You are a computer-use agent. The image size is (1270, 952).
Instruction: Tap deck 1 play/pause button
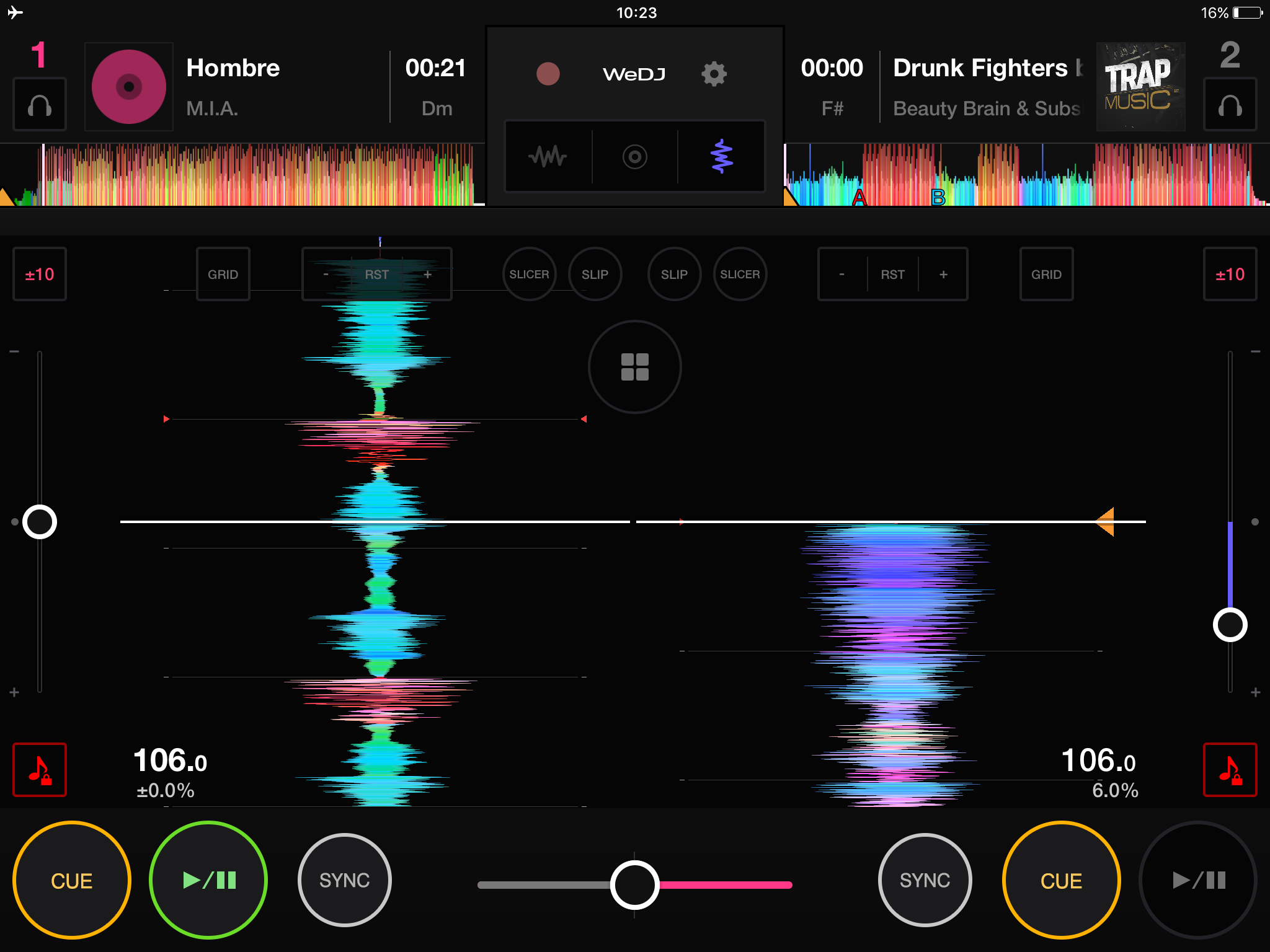tap(208, 880)
